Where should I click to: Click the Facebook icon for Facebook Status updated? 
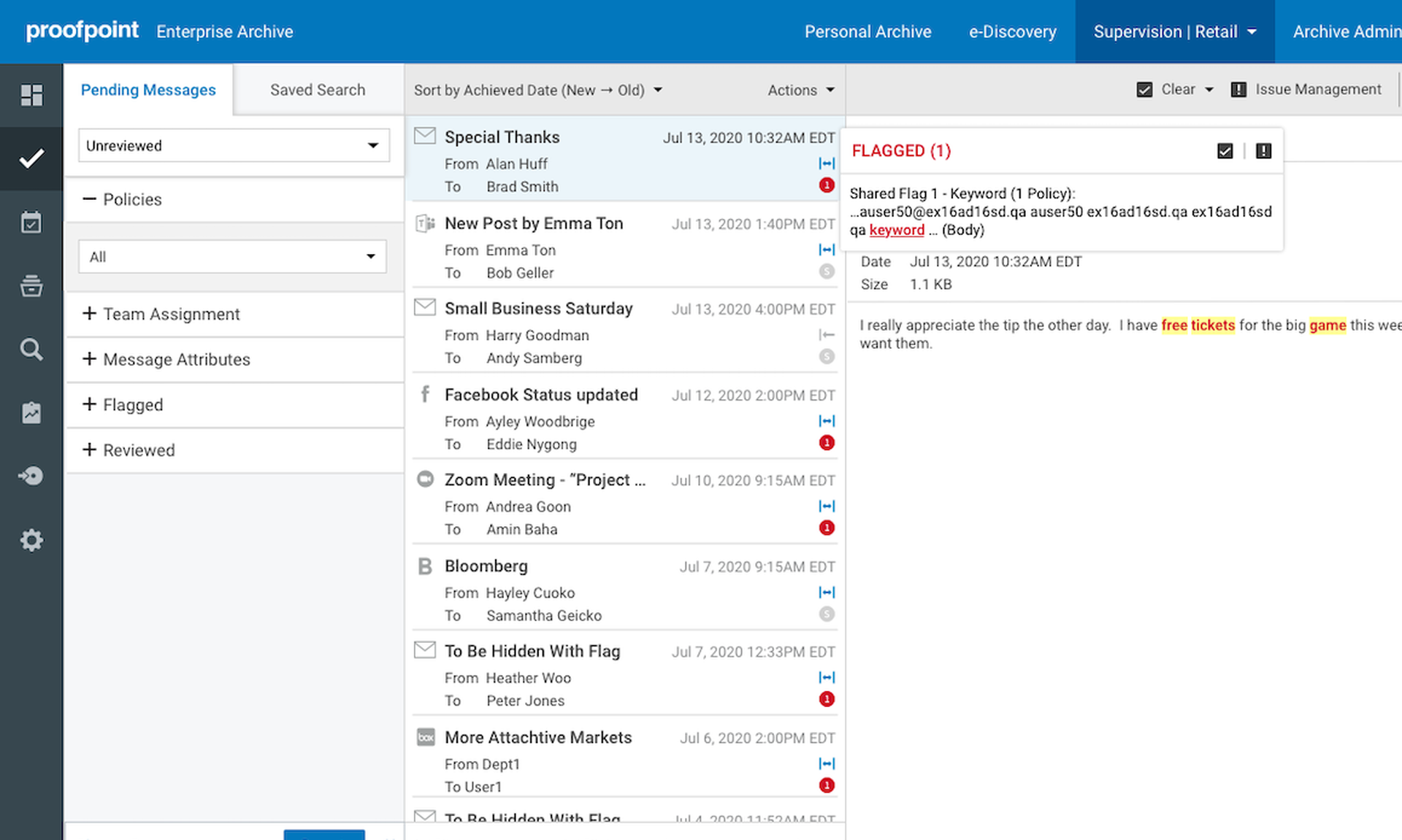coord(425,394)
